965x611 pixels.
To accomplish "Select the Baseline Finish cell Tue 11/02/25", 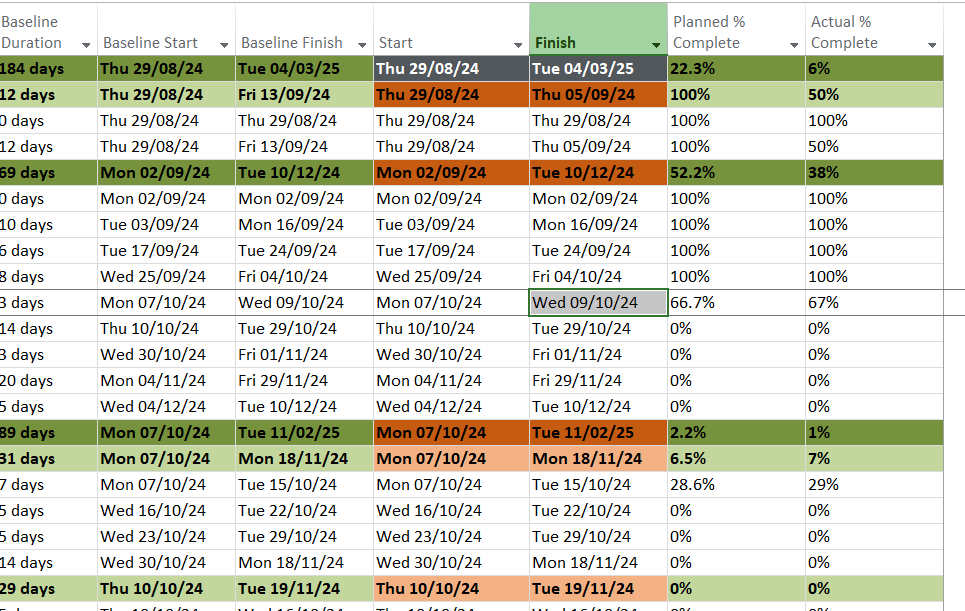I will point(304,433).
